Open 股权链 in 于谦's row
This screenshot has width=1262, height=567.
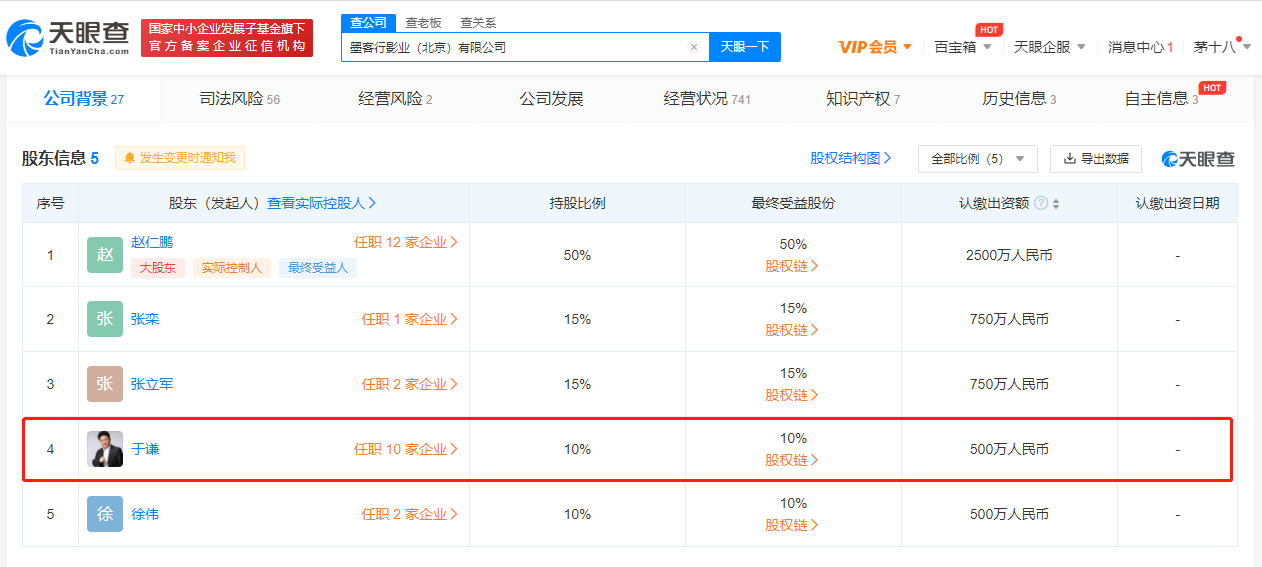pyautogui.click(x=792, y=460)
